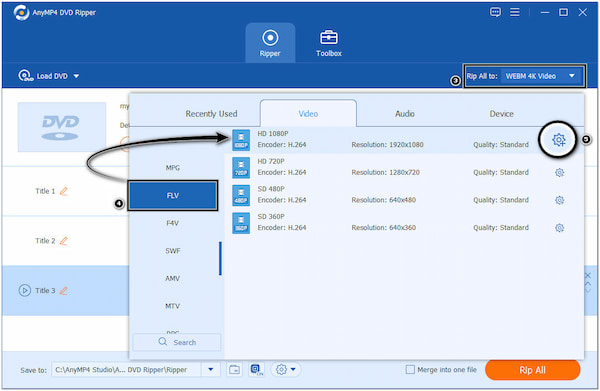Open custom settings for HD 1080P profile
This screenshot has height=391, width=600.
click(559, 140)
